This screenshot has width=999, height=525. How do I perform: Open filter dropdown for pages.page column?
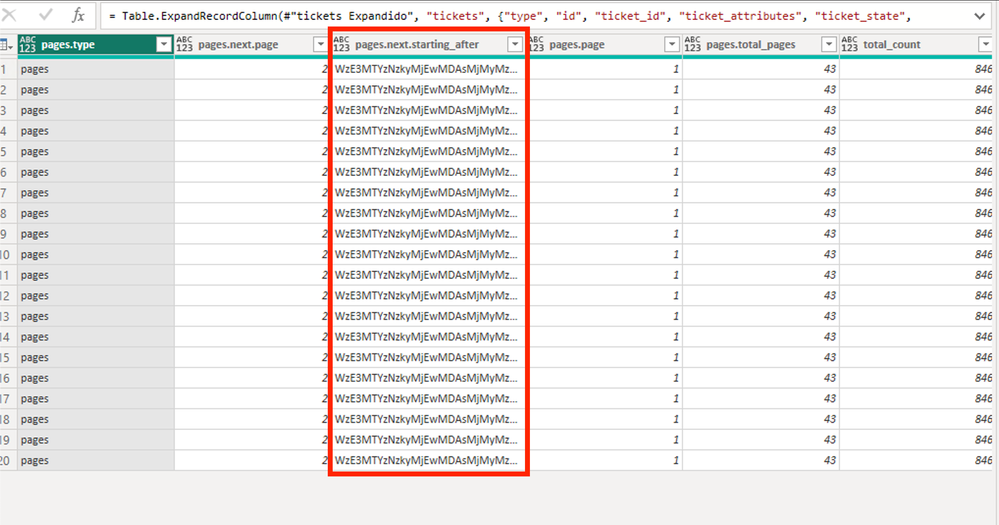click(x=672, y=45)
